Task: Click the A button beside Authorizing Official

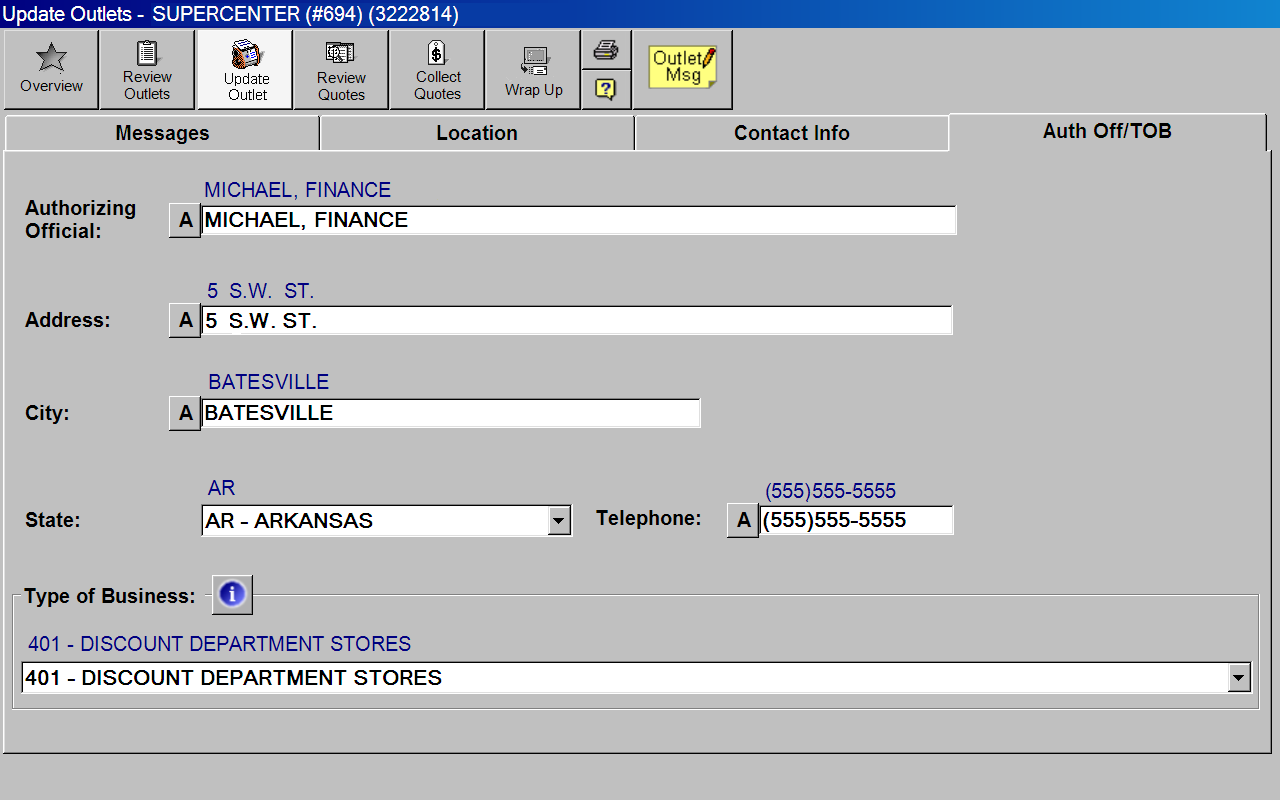Action: (x=185, y=220)
